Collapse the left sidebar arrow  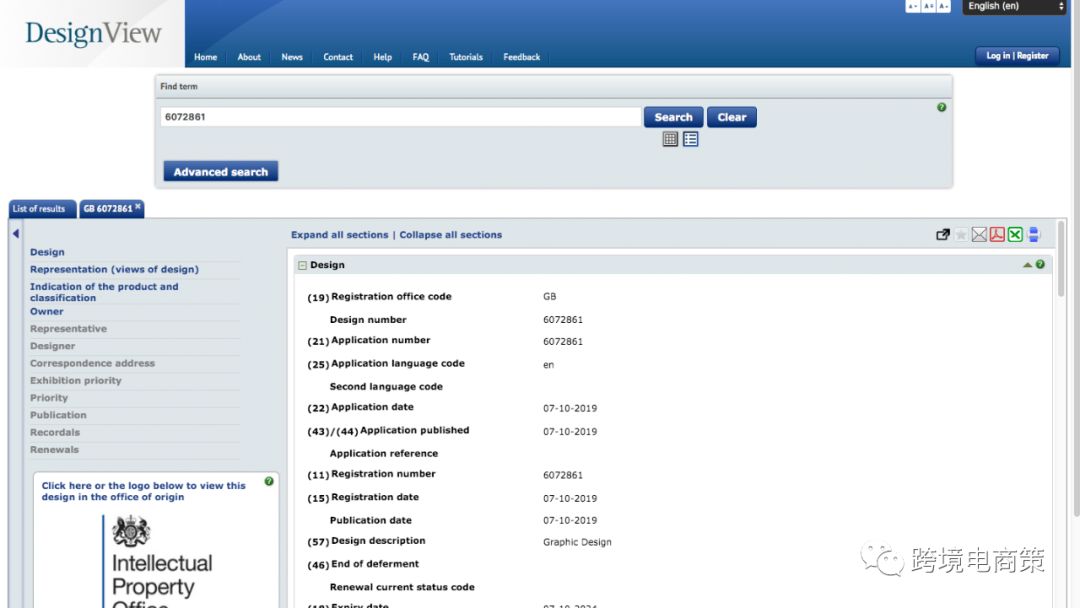click(x=15, y=233)
